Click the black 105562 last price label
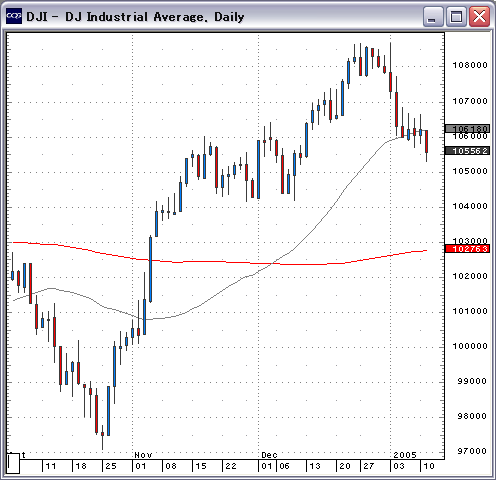The height and width of the screenshot is (480, 496). [467, 151]
